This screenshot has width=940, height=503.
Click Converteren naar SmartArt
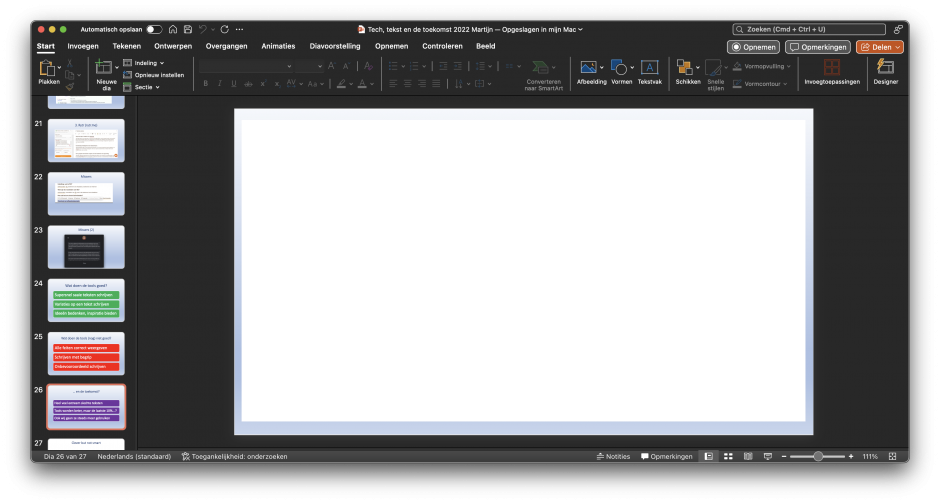point(544,76)
